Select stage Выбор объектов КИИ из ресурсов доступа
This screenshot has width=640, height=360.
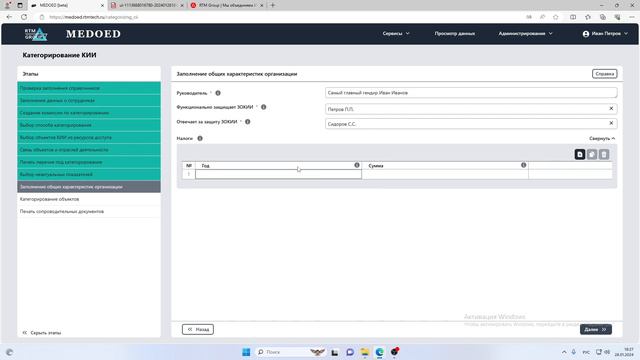89,138
